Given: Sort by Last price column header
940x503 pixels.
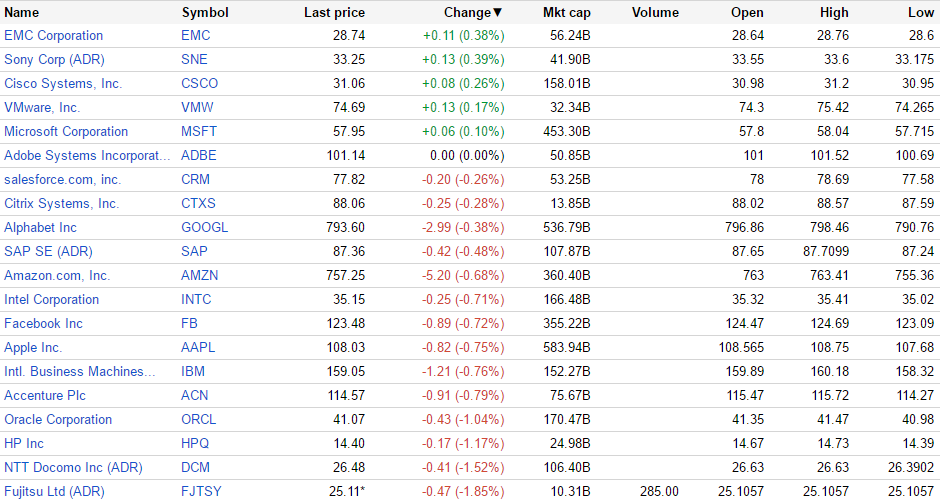Looking at the screenshot, I should point(334,13).
